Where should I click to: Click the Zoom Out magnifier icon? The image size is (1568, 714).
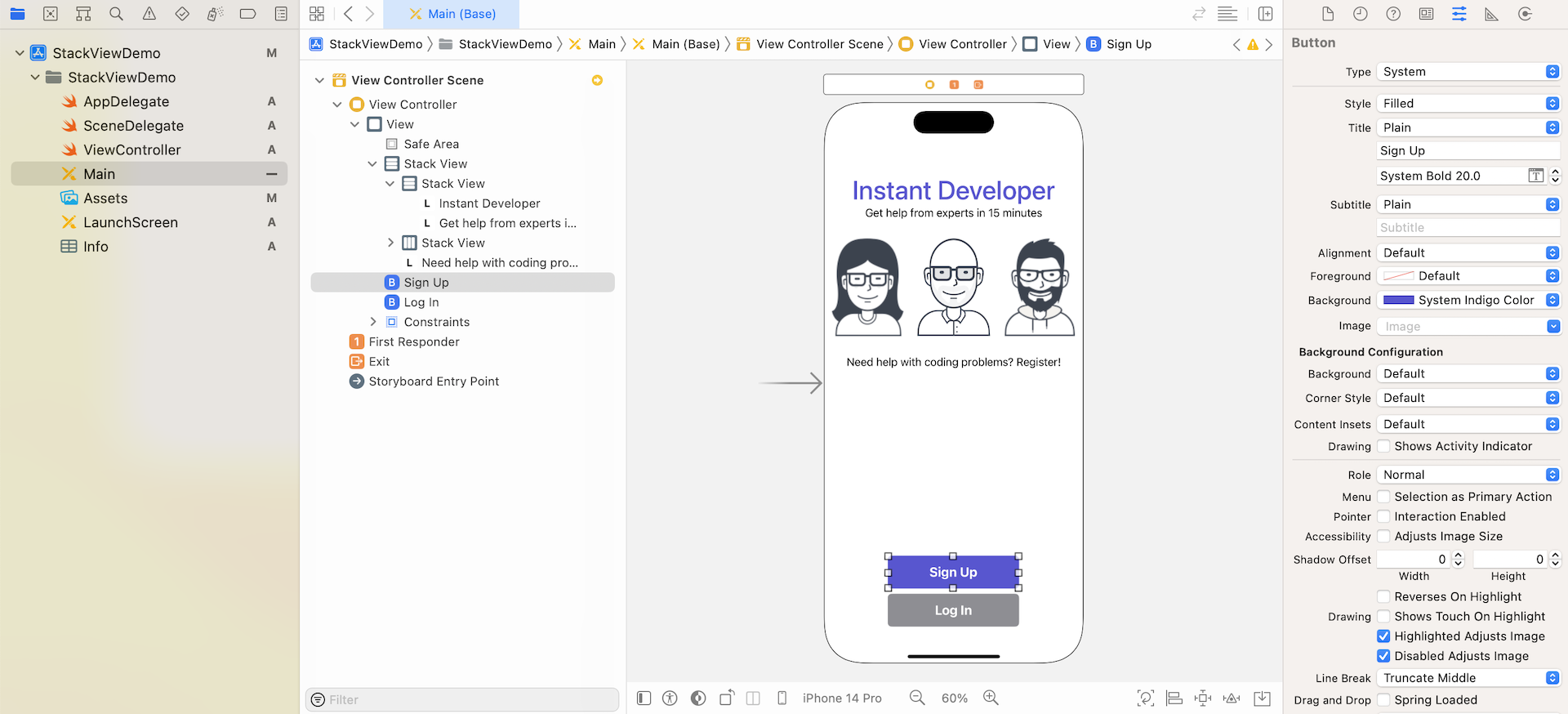(917, 698)
